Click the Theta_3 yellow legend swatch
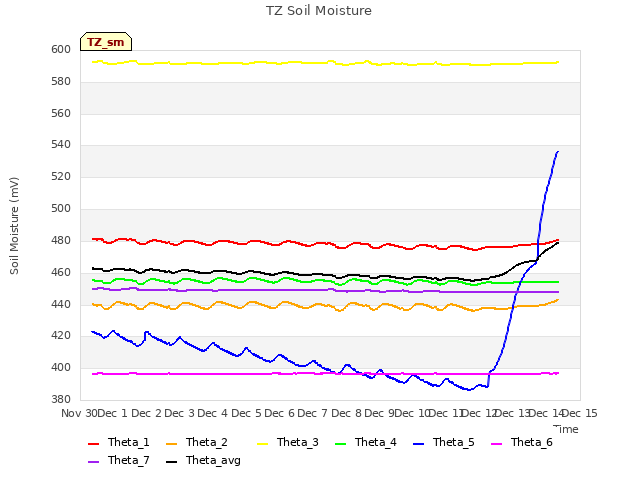The image size is (640, 480). pos(262,444)
